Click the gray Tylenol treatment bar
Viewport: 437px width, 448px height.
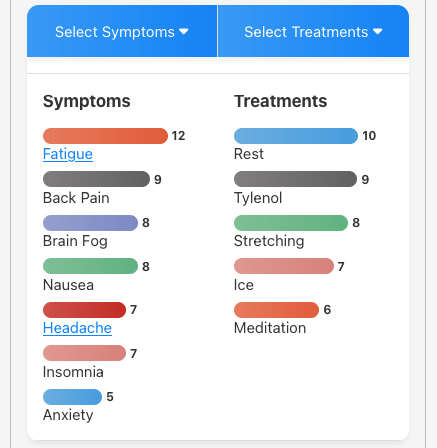pyautogui.click(x=295, y=179)
